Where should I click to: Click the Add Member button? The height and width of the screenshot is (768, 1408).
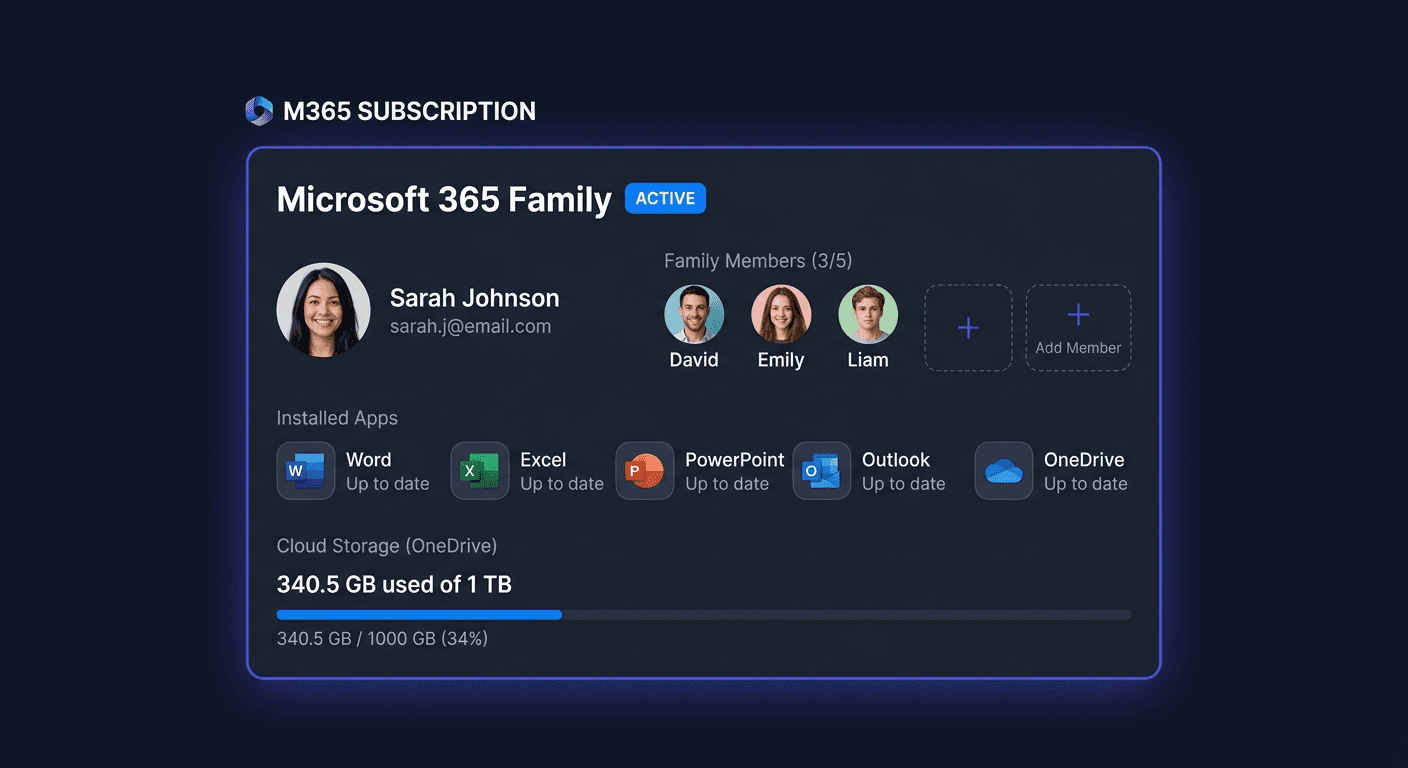(x=1078, y=327)
